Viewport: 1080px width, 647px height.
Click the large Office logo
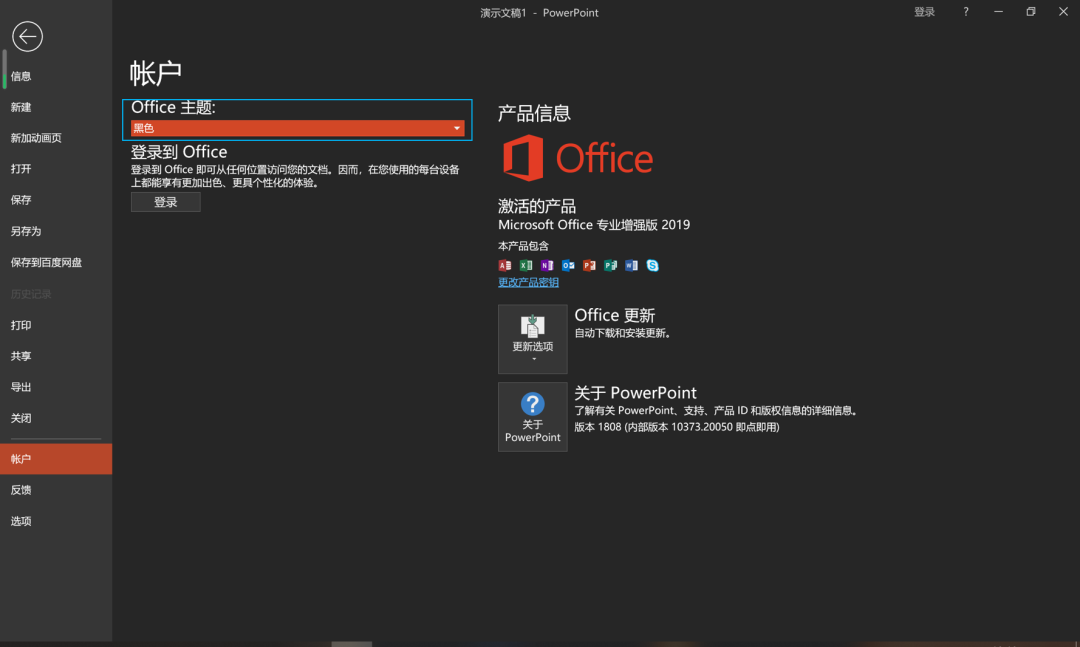pos(577,158)
